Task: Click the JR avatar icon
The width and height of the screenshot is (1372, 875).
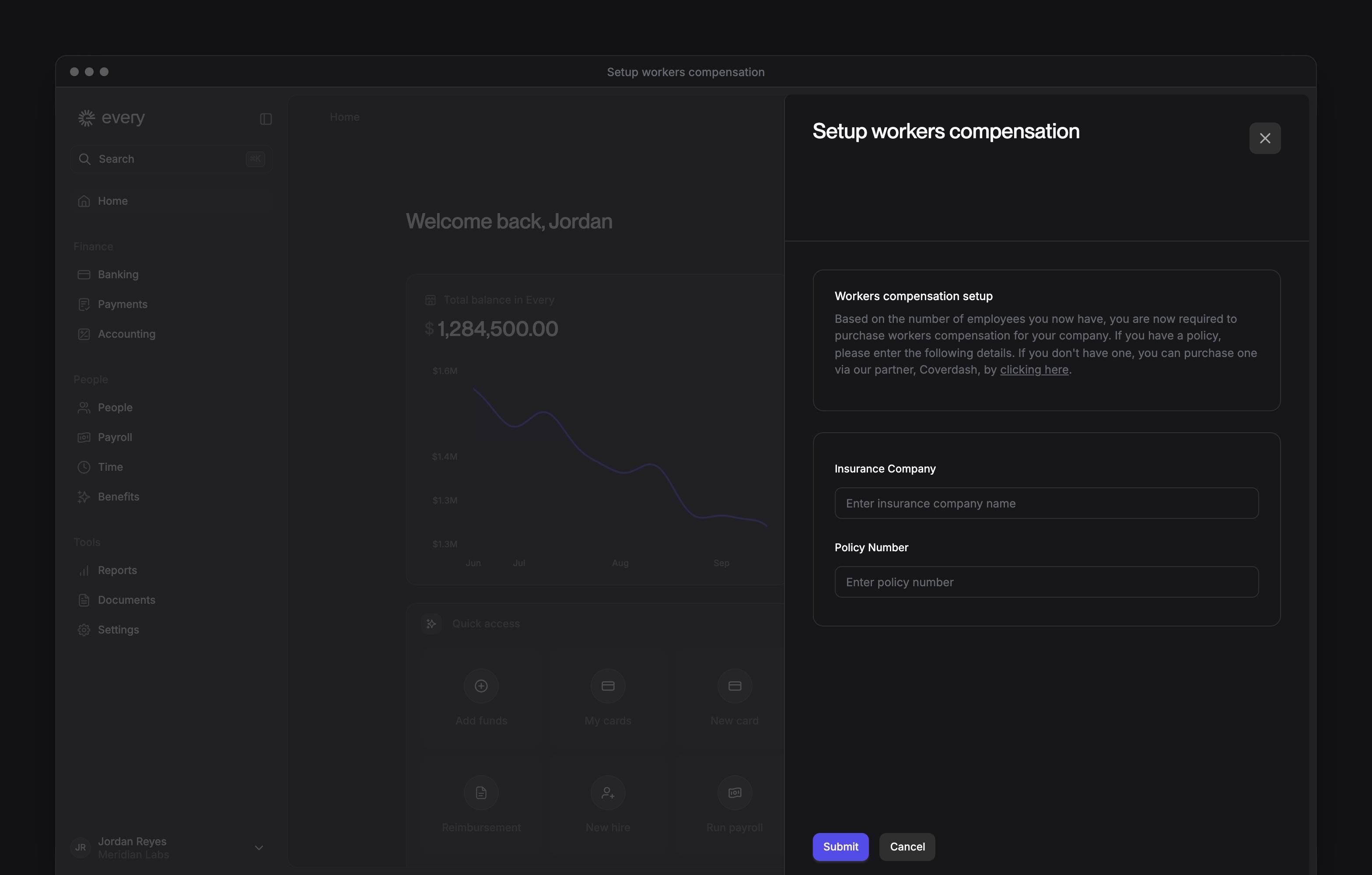Action: click(80, 848)
